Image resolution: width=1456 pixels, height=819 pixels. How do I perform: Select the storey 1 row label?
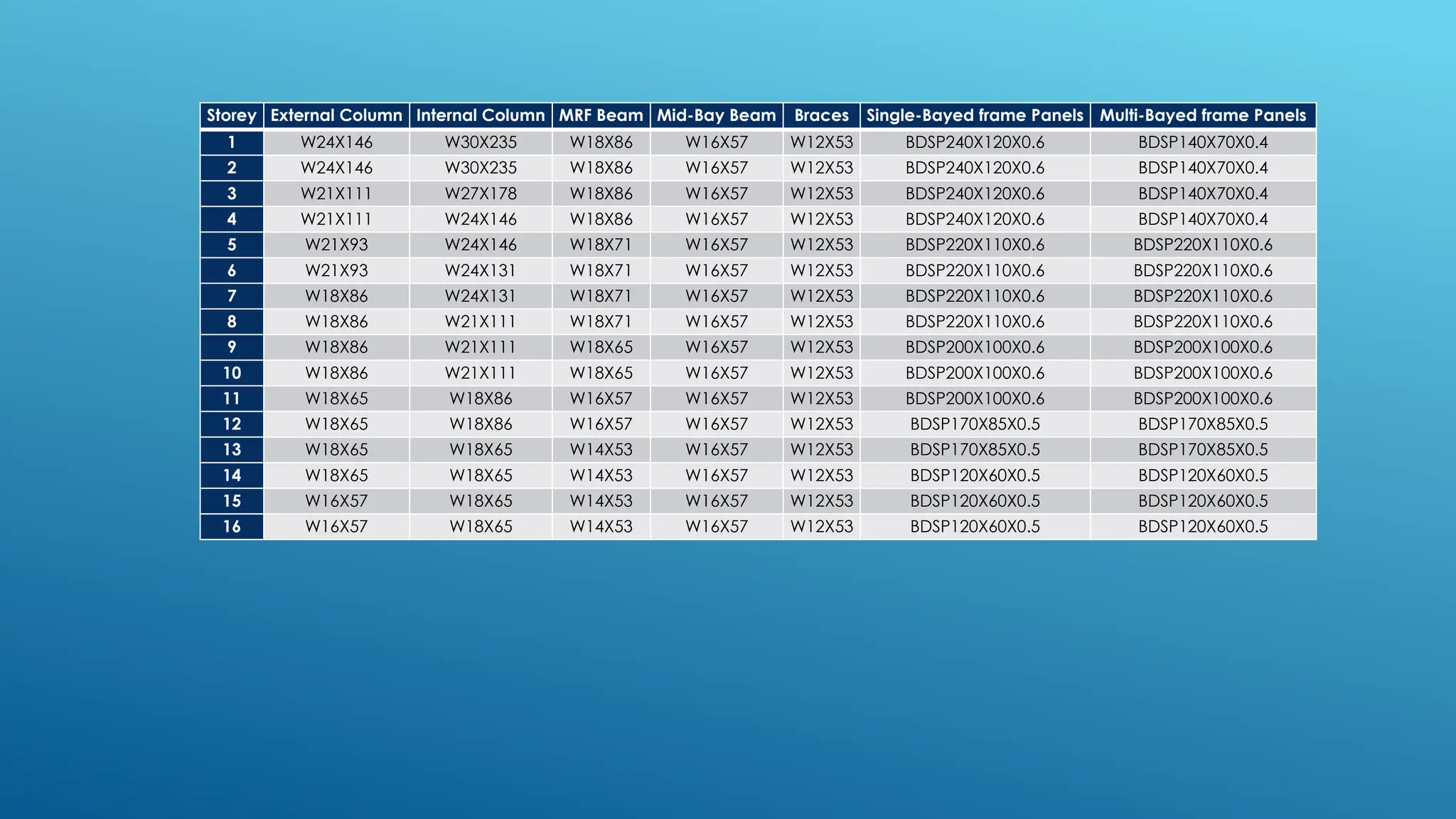tap(232, 142)
